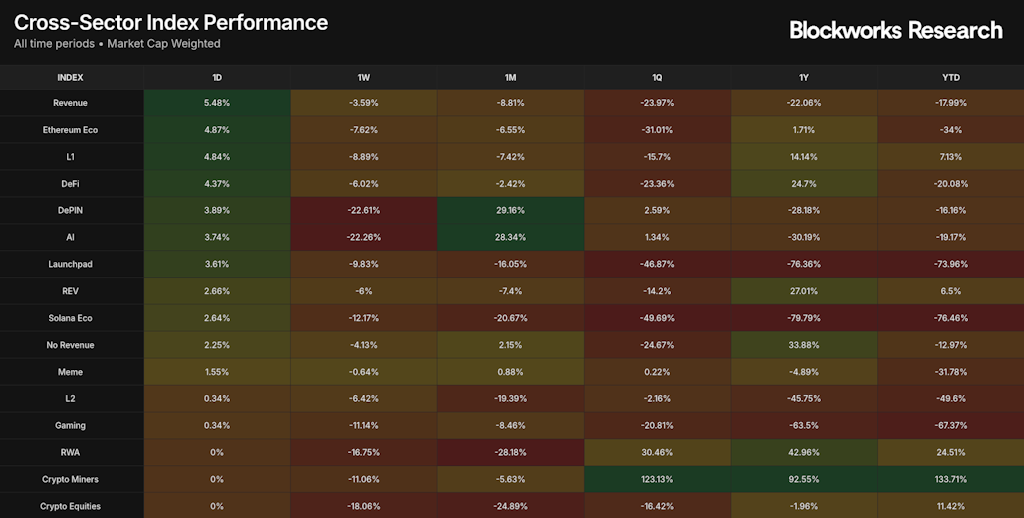1024x518 pixels.
Task: Sort by the 1M column header
Action: click(x=510, y=77)
